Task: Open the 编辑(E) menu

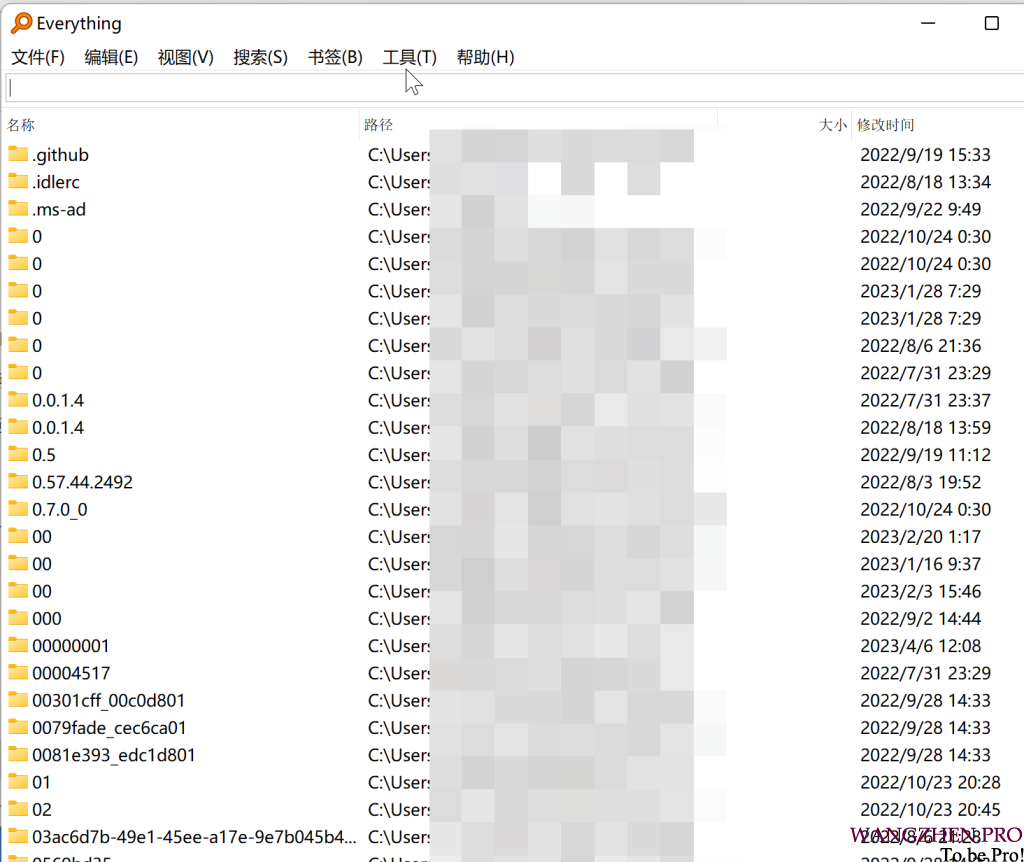Action: pos(111,57)
